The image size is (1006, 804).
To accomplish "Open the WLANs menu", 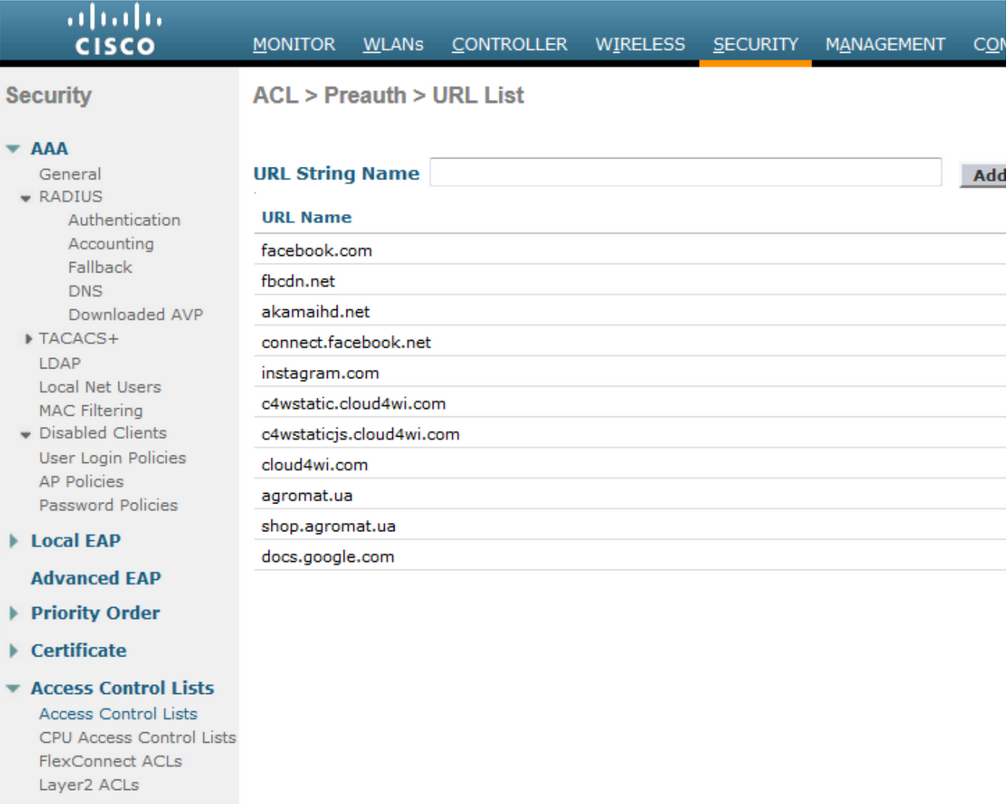I will [393, 44].
